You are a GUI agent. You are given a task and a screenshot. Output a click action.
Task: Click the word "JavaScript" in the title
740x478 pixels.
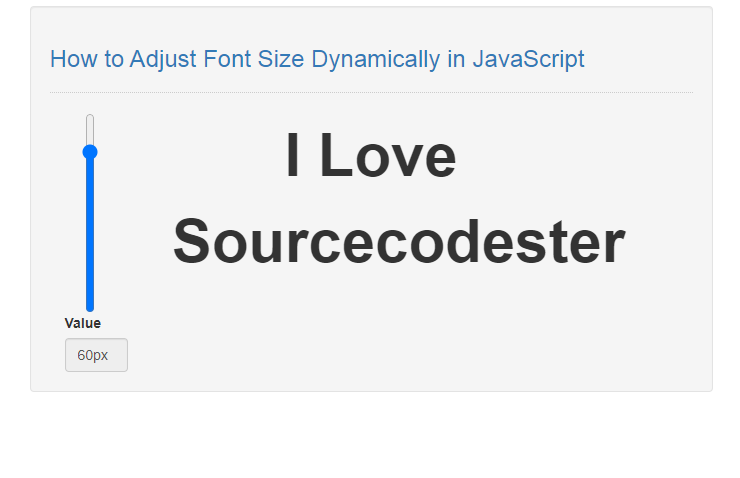pos(528,59)
